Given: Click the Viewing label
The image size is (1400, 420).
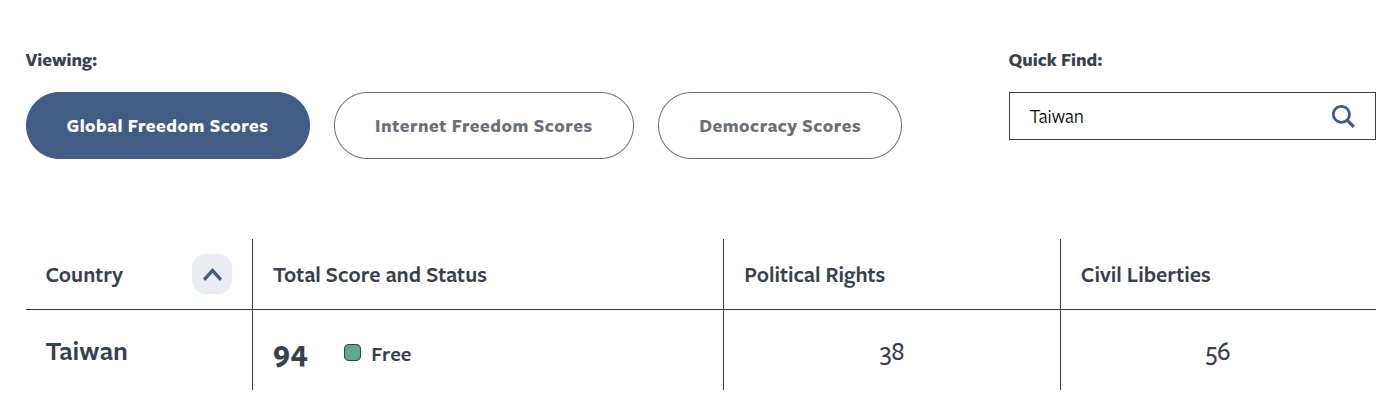Looking at the screenshot, I should click(x=61, y=60).
